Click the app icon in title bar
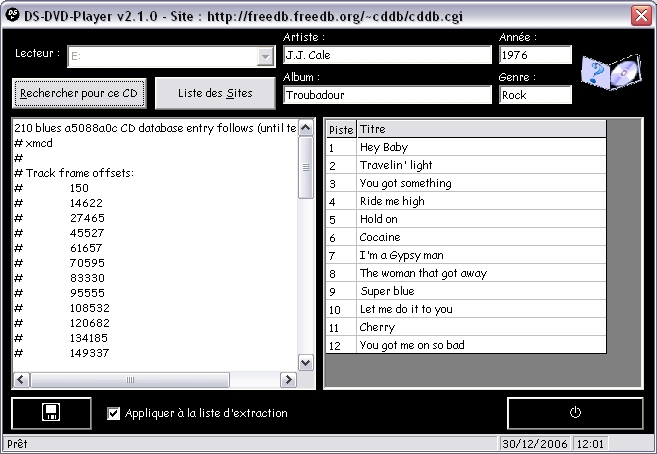This screenshot has height=454, width=657. 12,15
